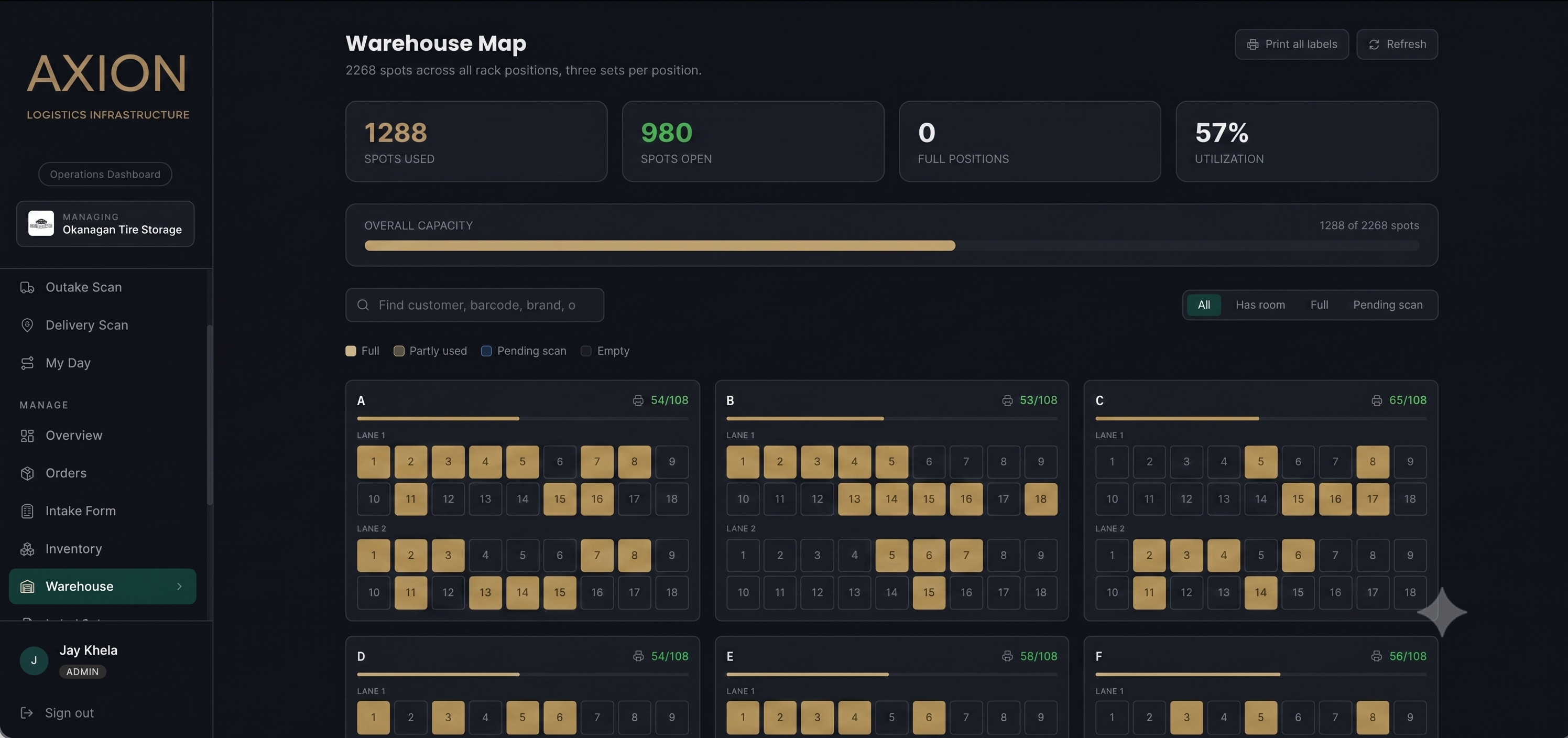Open Outake Scan page

click(x=102, y=287)
